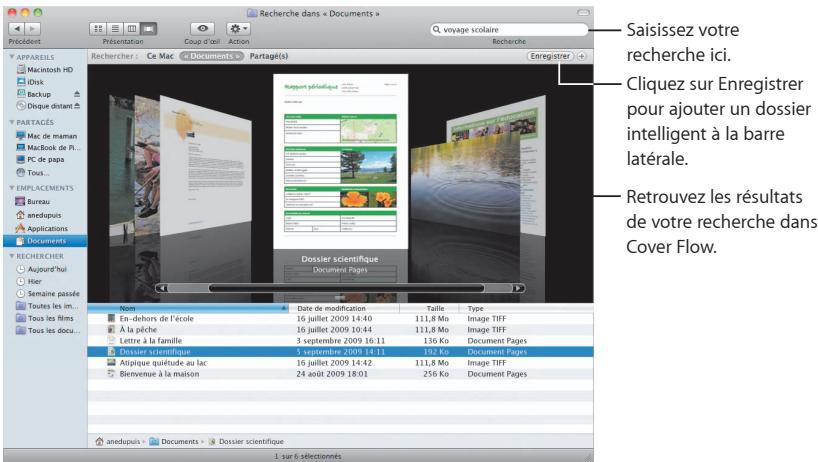The width and height of the screenshot is (818, 462).
Task: Select the Lettre à la famille file
Action: coord(340,341)
